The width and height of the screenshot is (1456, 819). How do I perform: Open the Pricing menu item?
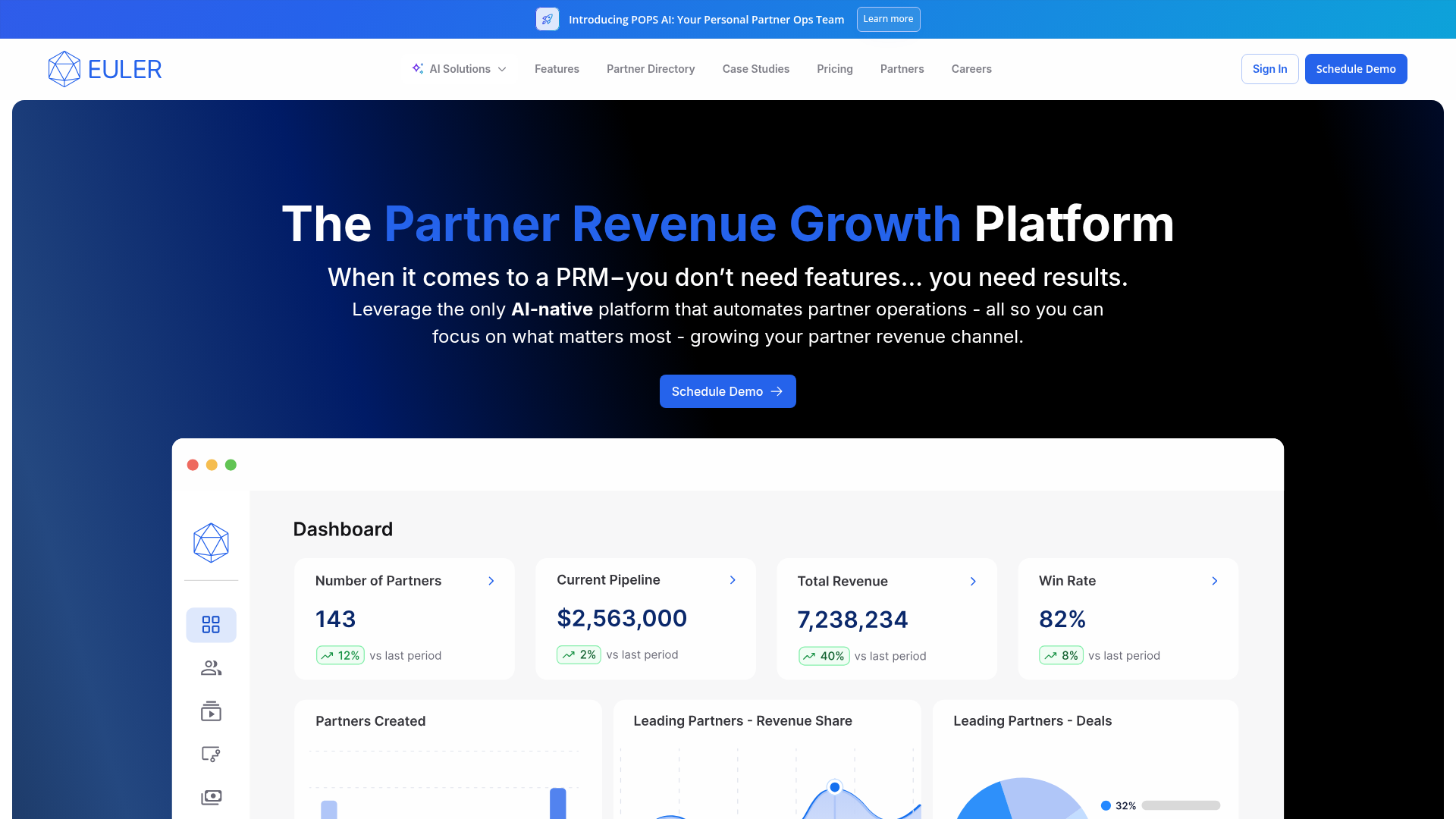tap(835, 69)
